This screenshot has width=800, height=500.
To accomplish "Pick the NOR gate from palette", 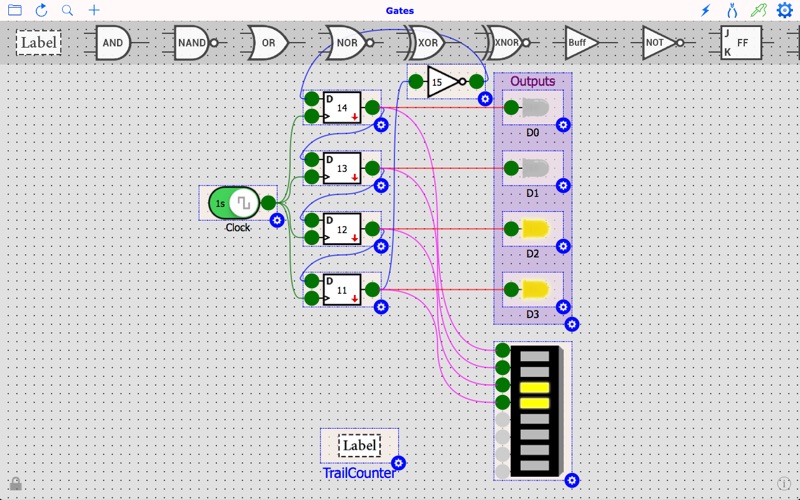I will pos(348,43).
